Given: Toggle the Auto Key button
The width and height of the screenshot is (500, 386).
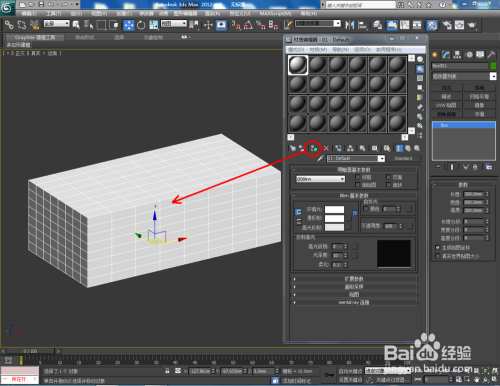Looking at the screenshot, I should tap(351, 371).
